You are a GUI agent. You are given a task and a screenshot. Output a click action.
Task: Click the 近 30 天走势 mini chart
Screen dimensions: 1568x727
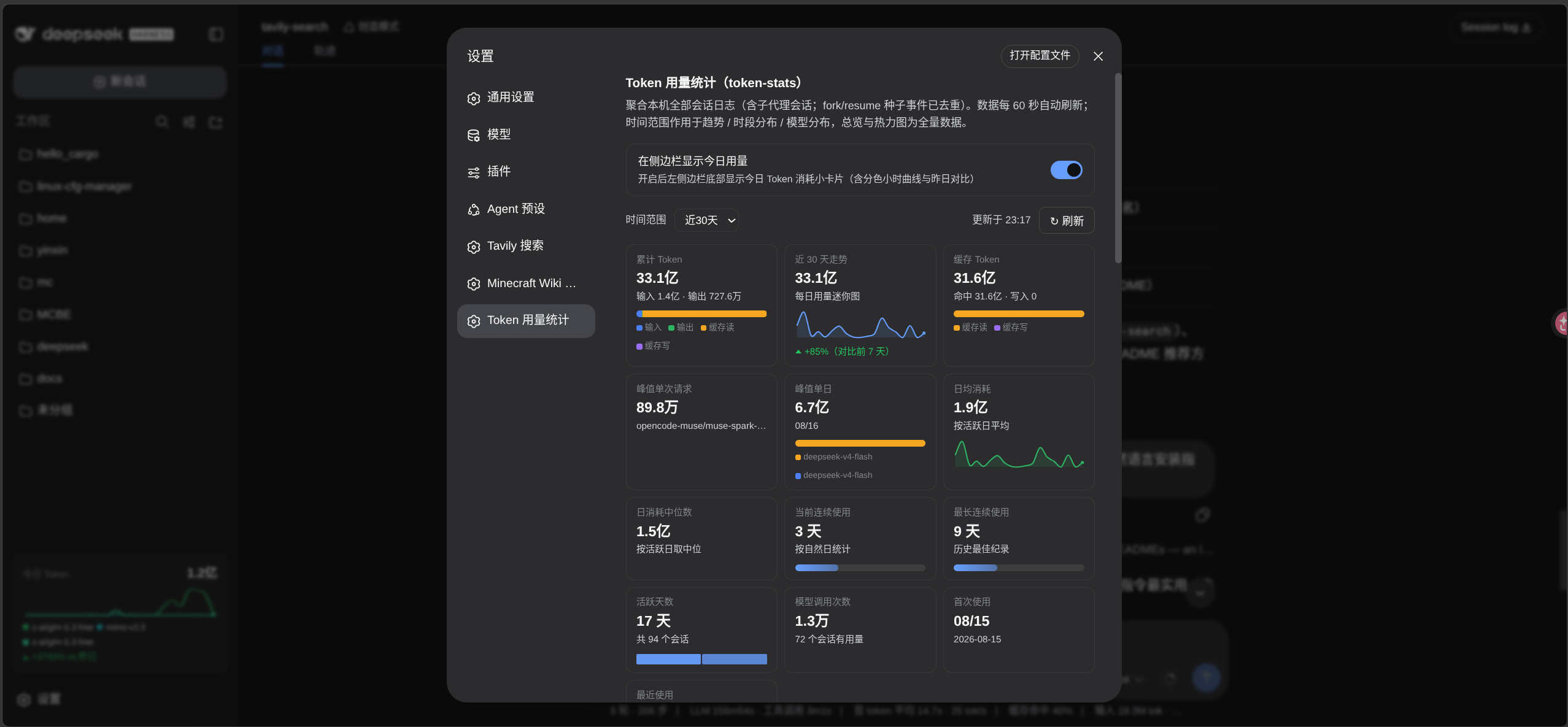coord(860,325)
